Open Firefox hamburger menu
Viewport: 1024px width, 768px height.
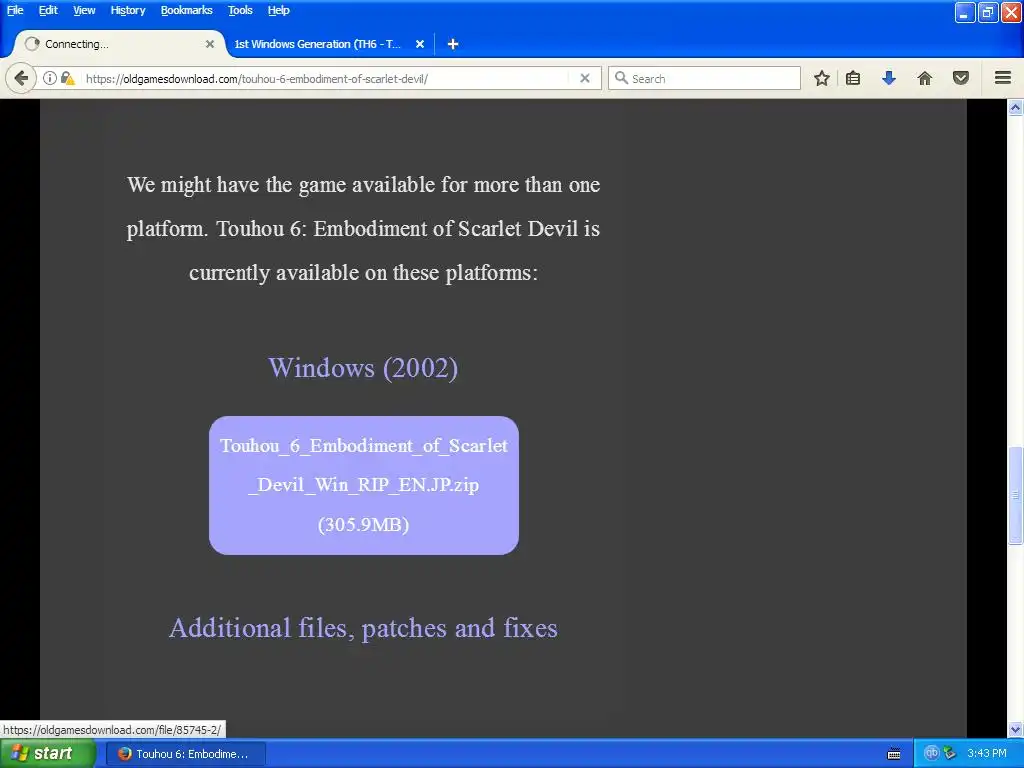point(1003,78)
